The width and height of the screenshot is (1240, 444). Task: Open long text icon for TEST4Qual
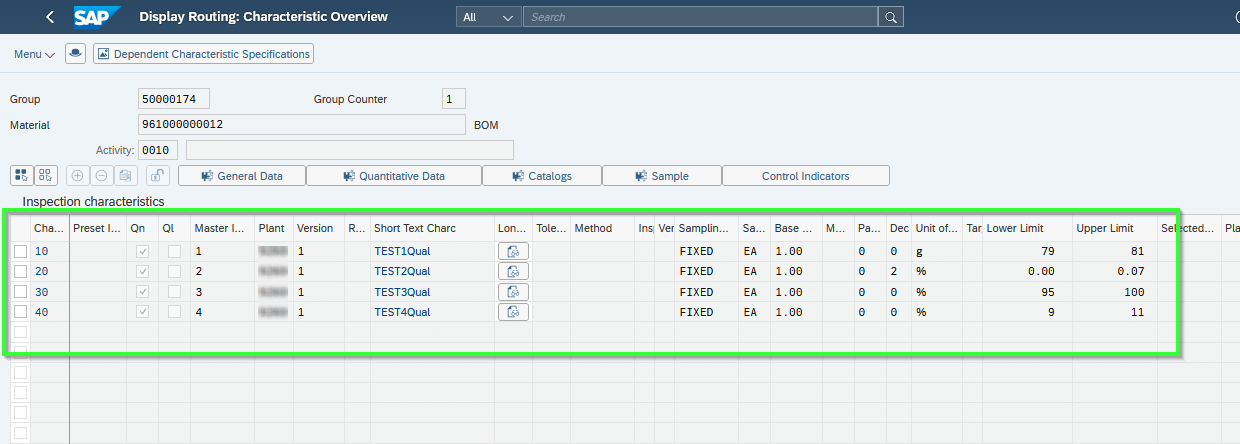pos(513,312)
